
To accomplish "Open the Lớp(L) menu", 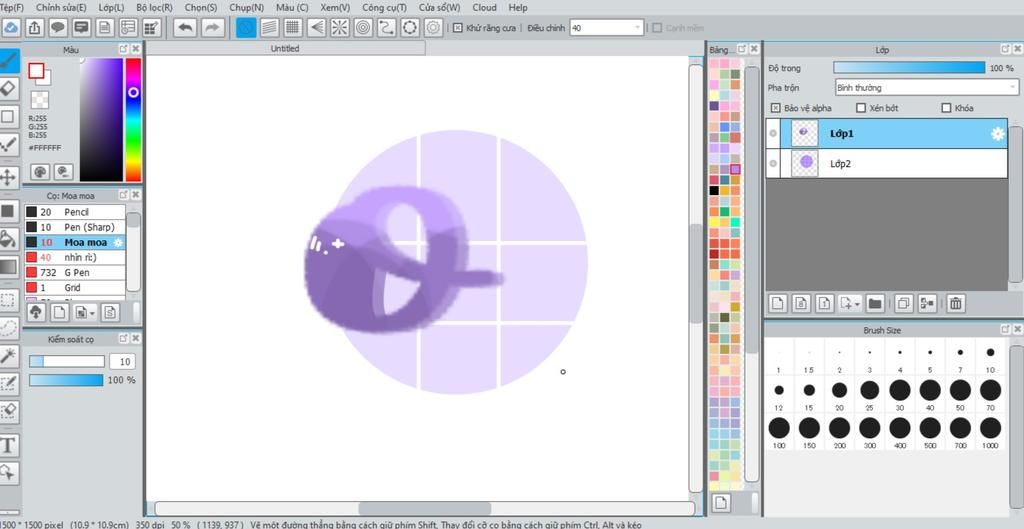I will [x=111, y=7].
